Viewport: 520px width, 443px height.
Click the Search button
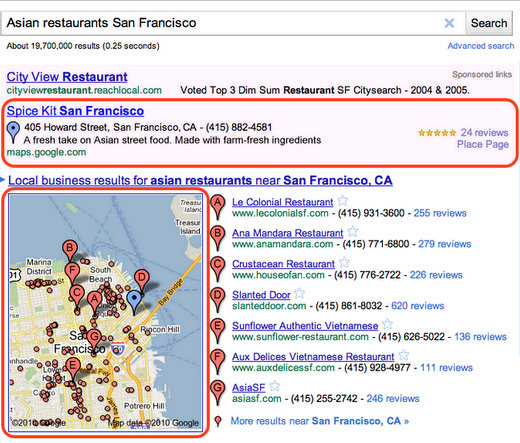489,23
